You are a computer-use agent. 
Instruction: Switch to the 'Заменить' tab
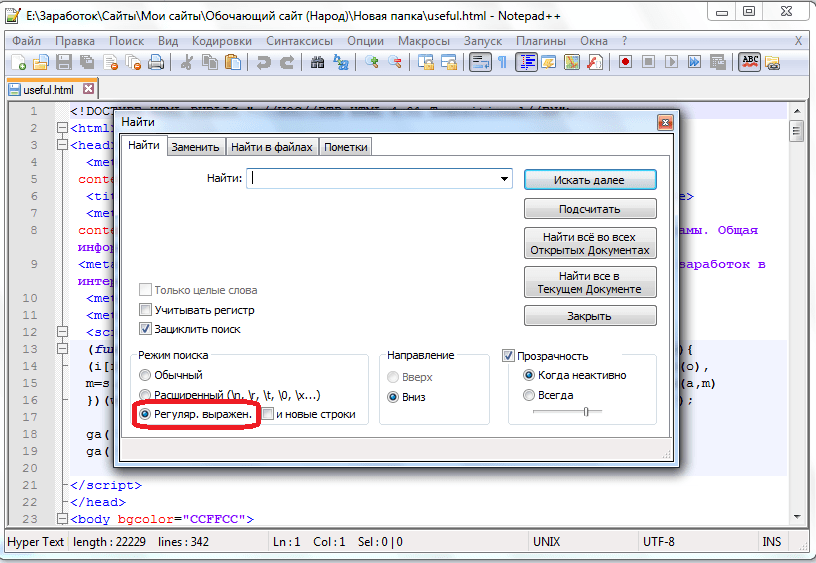[195, 147]
